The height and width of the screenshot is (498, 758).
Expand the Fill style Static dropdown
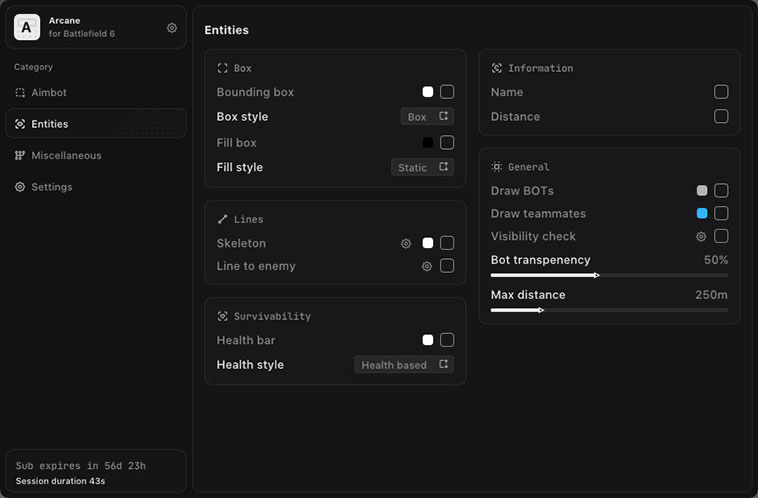[421, 167]
